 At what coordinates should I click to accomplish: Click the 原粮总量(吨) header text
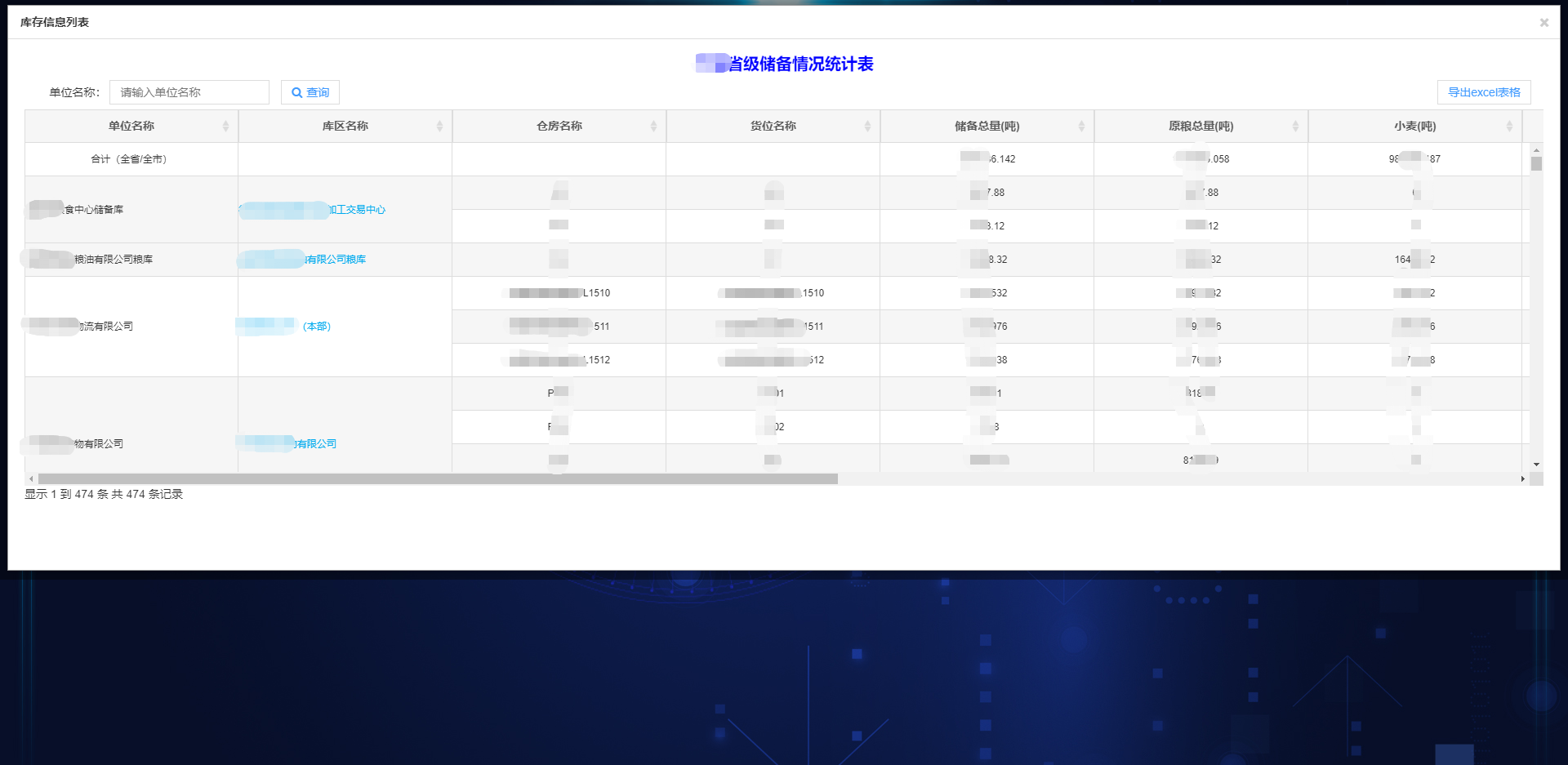1201,126
